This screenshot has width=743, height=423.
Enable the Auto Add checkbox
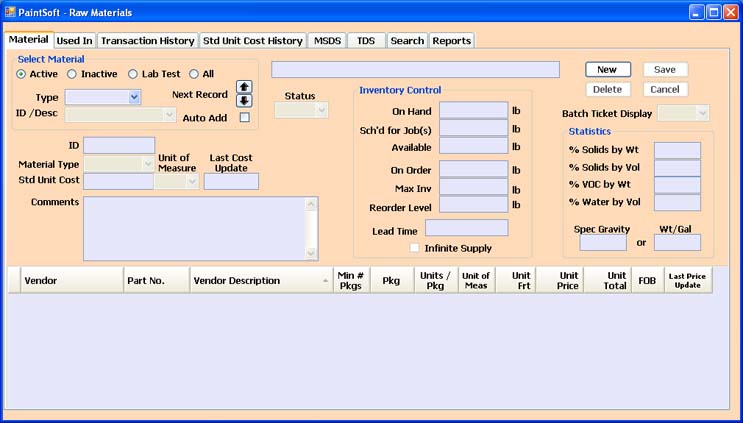click(245, 117)
